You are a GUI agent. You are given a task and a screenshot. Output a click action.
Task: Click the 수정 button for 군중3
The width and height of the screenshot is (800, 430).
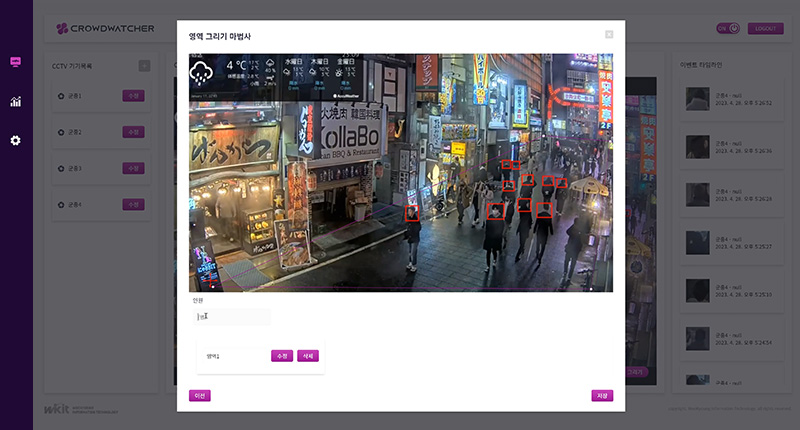point(133,168)
